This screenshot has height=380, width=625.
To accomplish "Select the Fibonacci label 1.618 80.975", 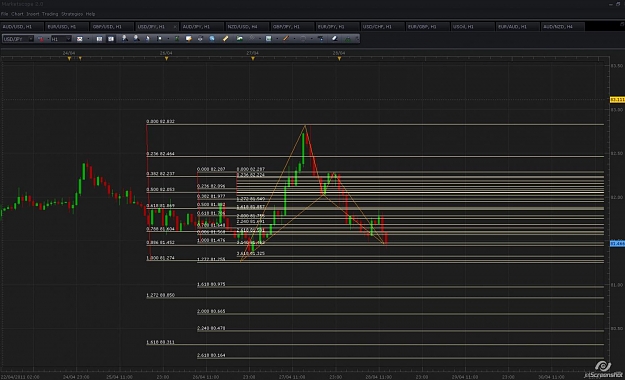I will tap(211, 284).
